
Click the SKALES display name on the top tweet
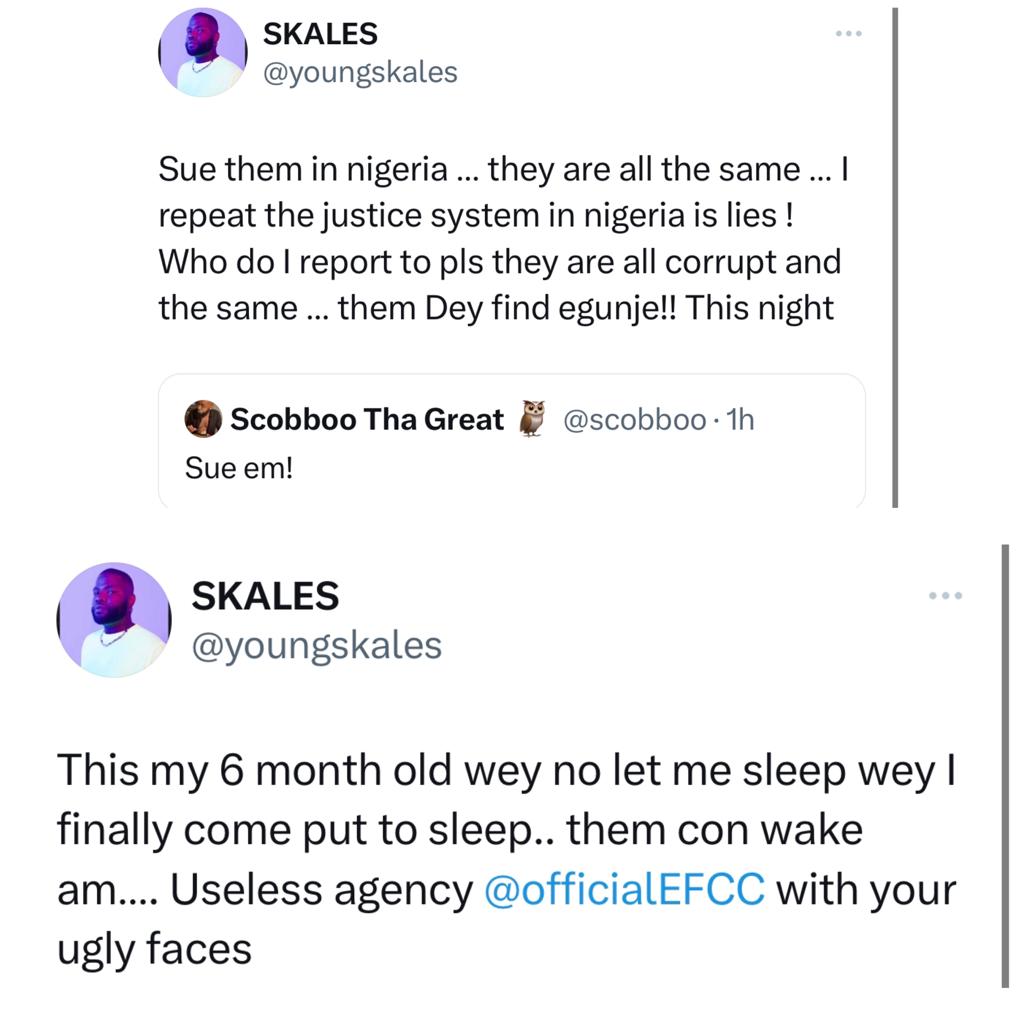319,33
